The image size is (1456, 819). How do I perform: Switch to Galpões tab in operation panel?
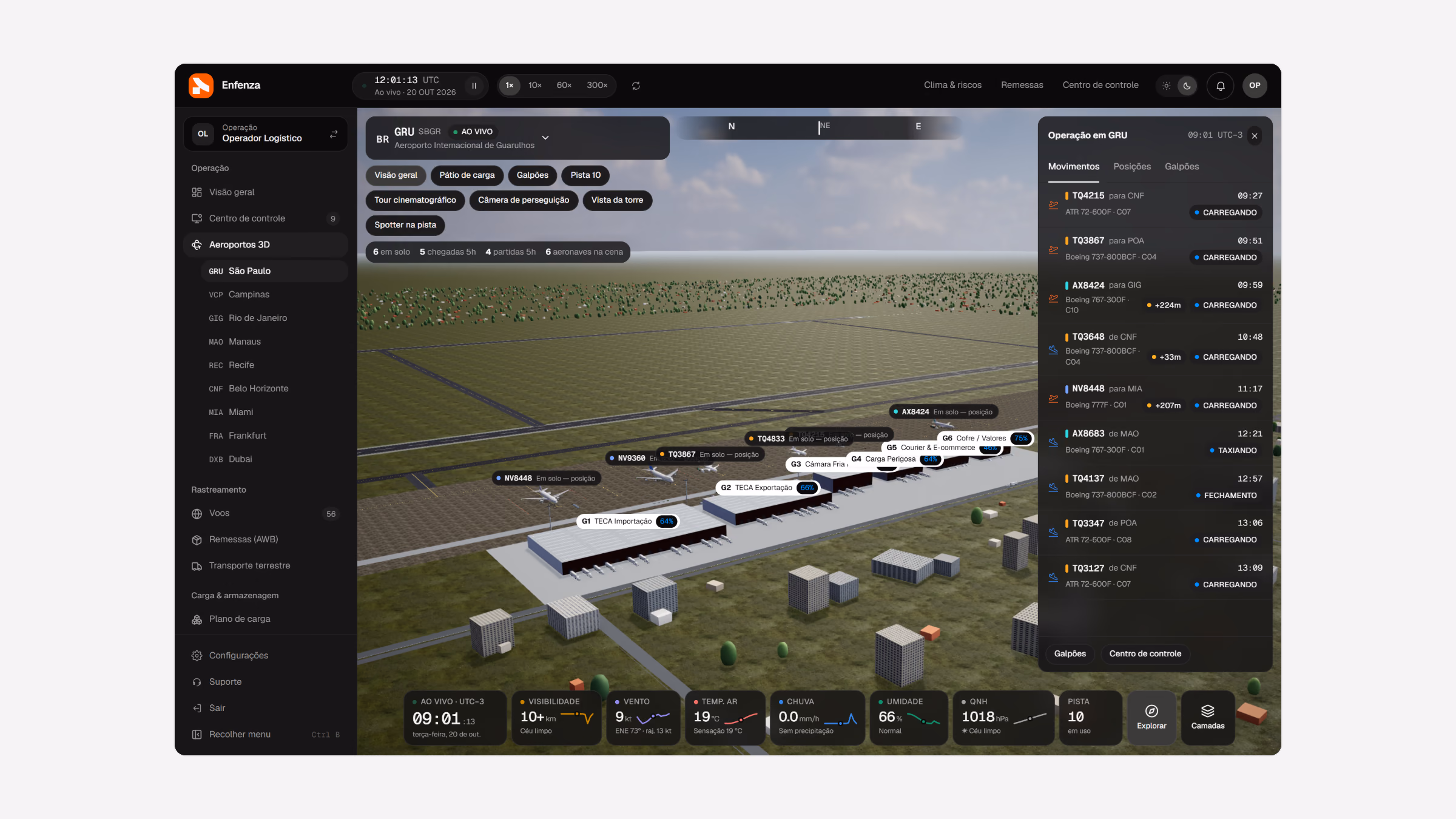click(x=1181, y=166)
